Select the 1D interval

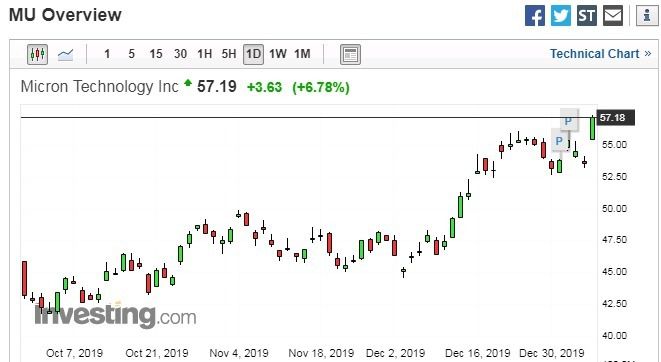253,54
